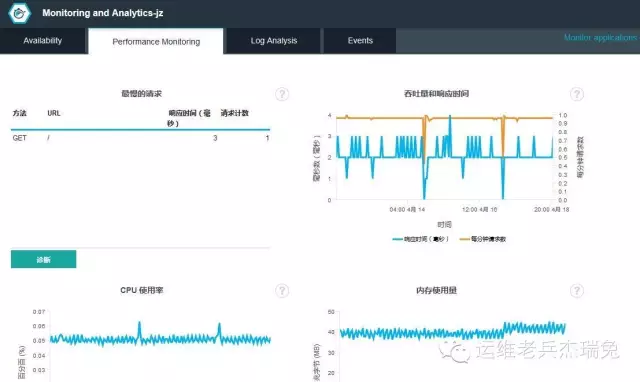
Task: Click the 请求计数 column header
Action: (x=235, y=113)
